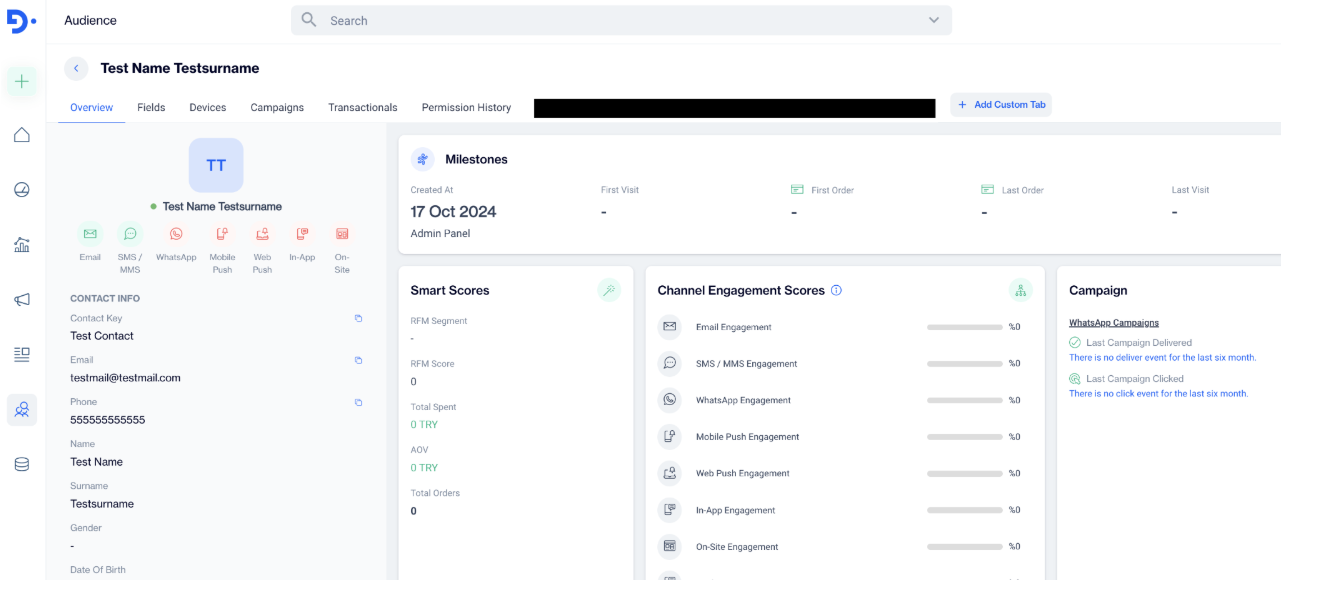Click the TT avatar thumbnail
Viewport: 1318px width, 596px height.
click(x=216, y=165)
